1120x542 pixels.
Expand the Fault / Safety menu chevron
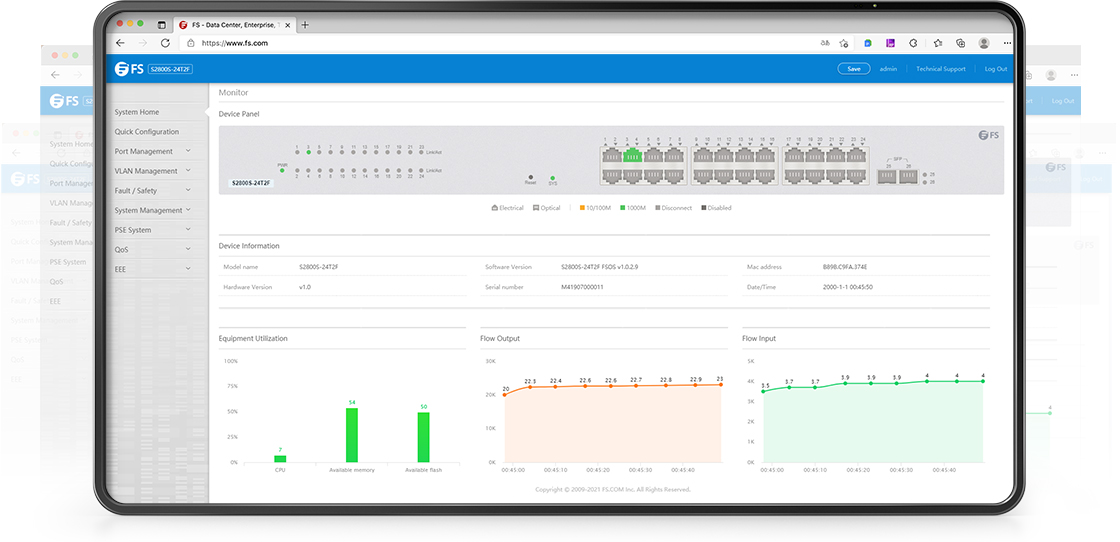click(x=188, y=190)
